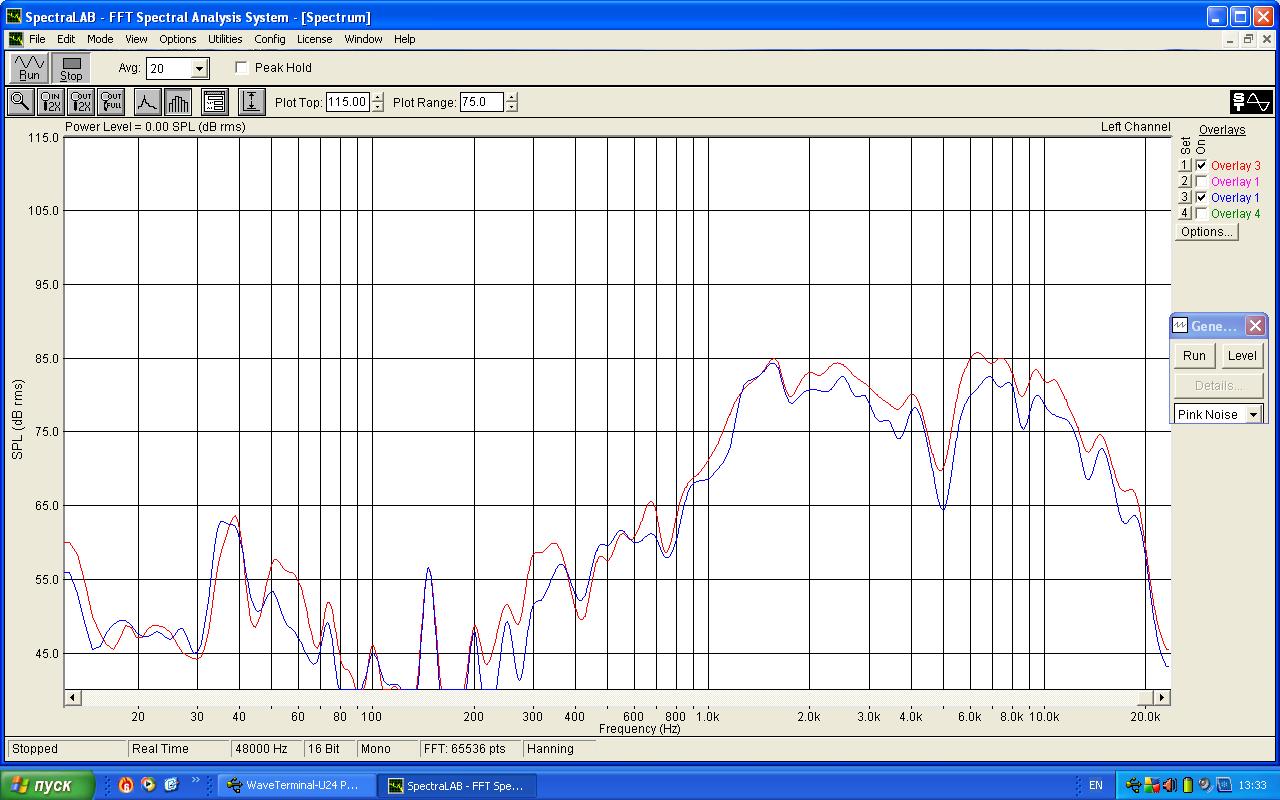Open the Mode menu
The width and height of the screenshot is (1280, 800).
(100, 39)
